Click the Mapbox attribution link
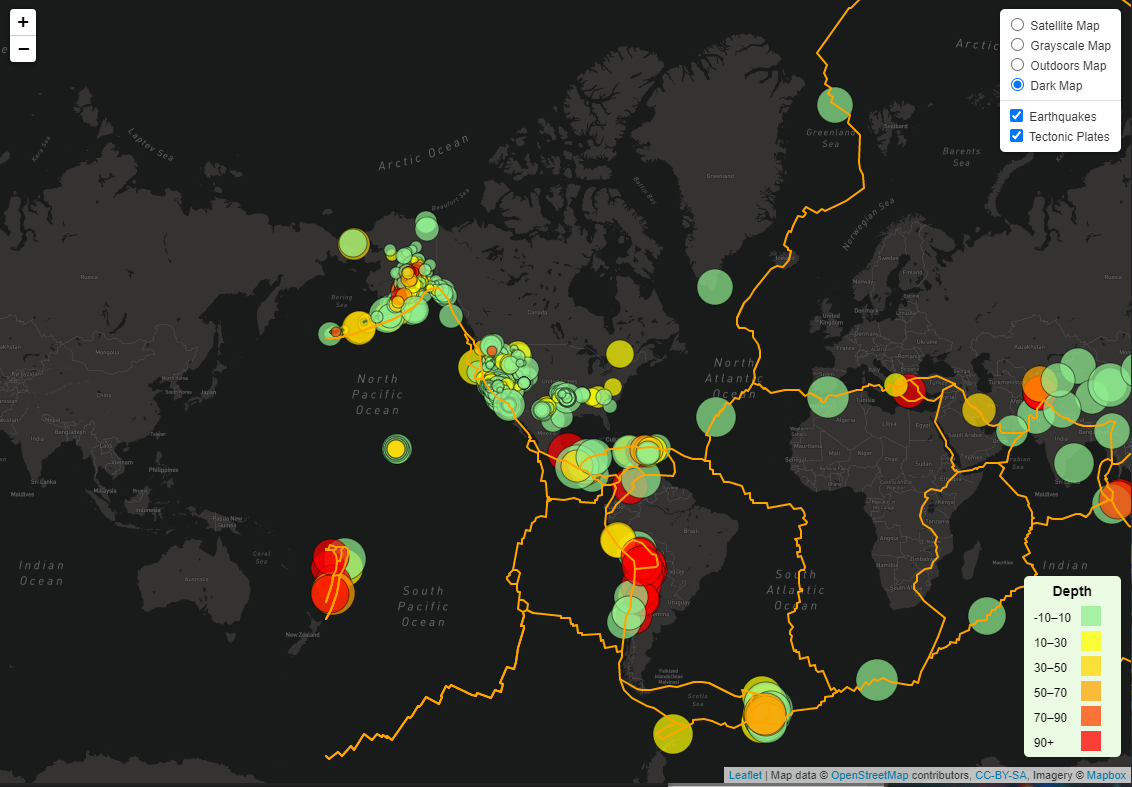The height and width of the screenshot is (787, 1132). click(x=1105, y=775)
